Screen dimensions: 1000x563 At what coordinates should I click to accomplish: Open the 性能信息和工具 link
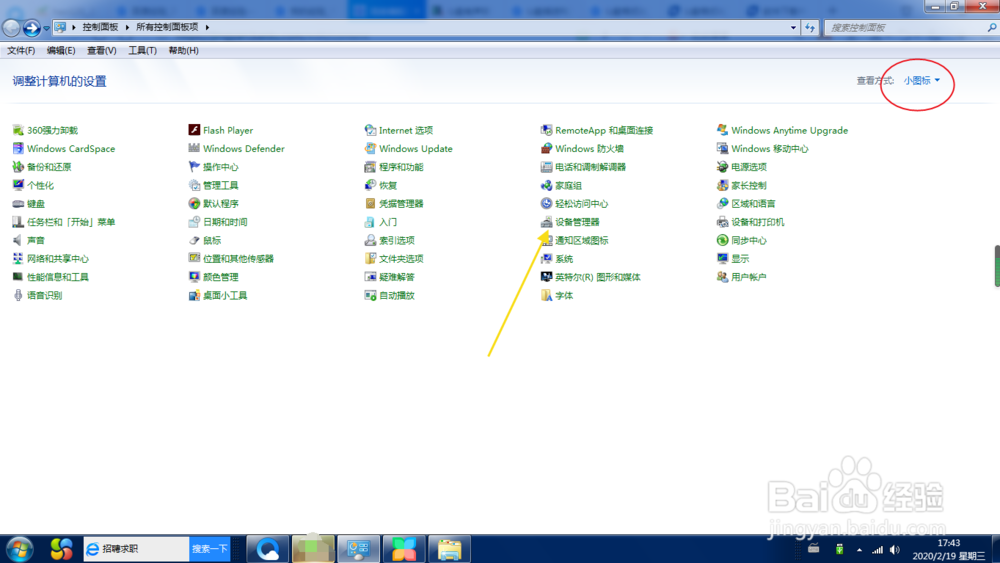(x=58, y=277)
